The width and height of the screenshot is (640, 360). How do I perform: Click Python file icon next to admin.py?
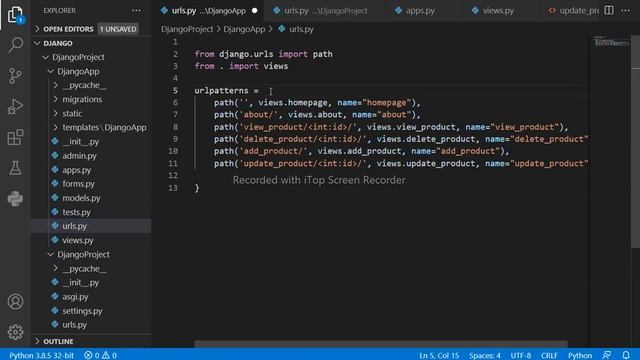pyautogui.click(x=55, y=156)
